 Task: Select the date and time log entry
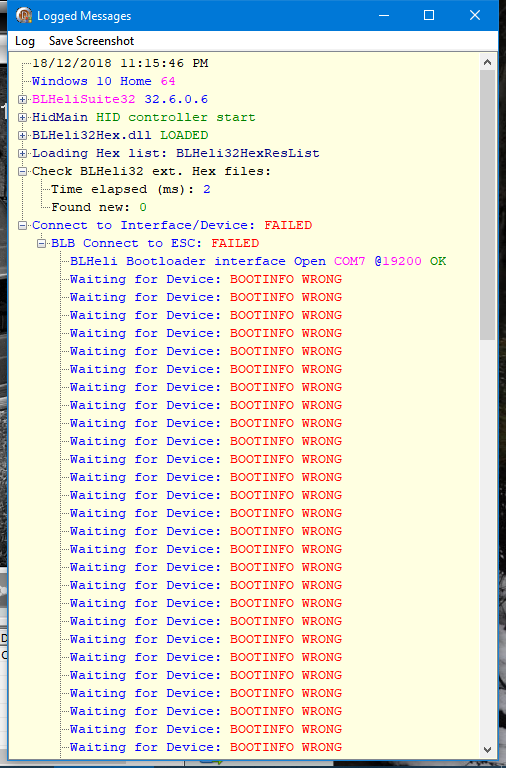pyautogui.click(x=120, y=63)
